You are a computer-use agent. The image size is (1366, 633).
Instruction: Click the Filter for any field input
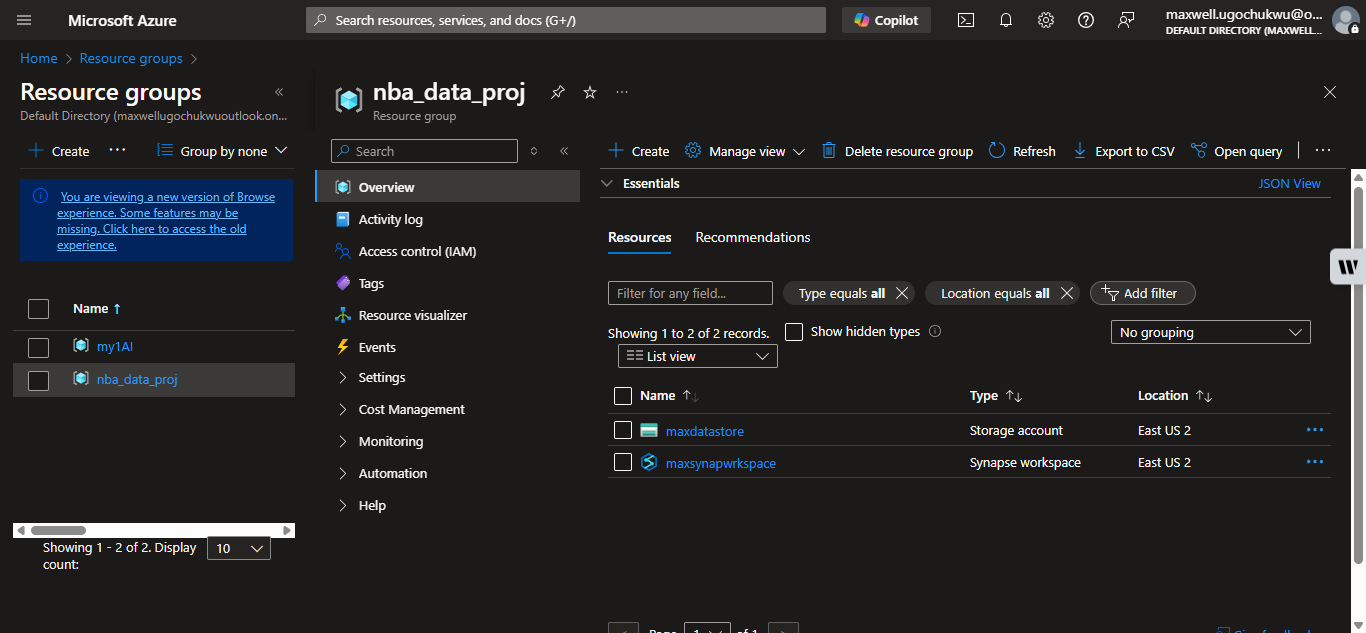click(x=690, y=293)
